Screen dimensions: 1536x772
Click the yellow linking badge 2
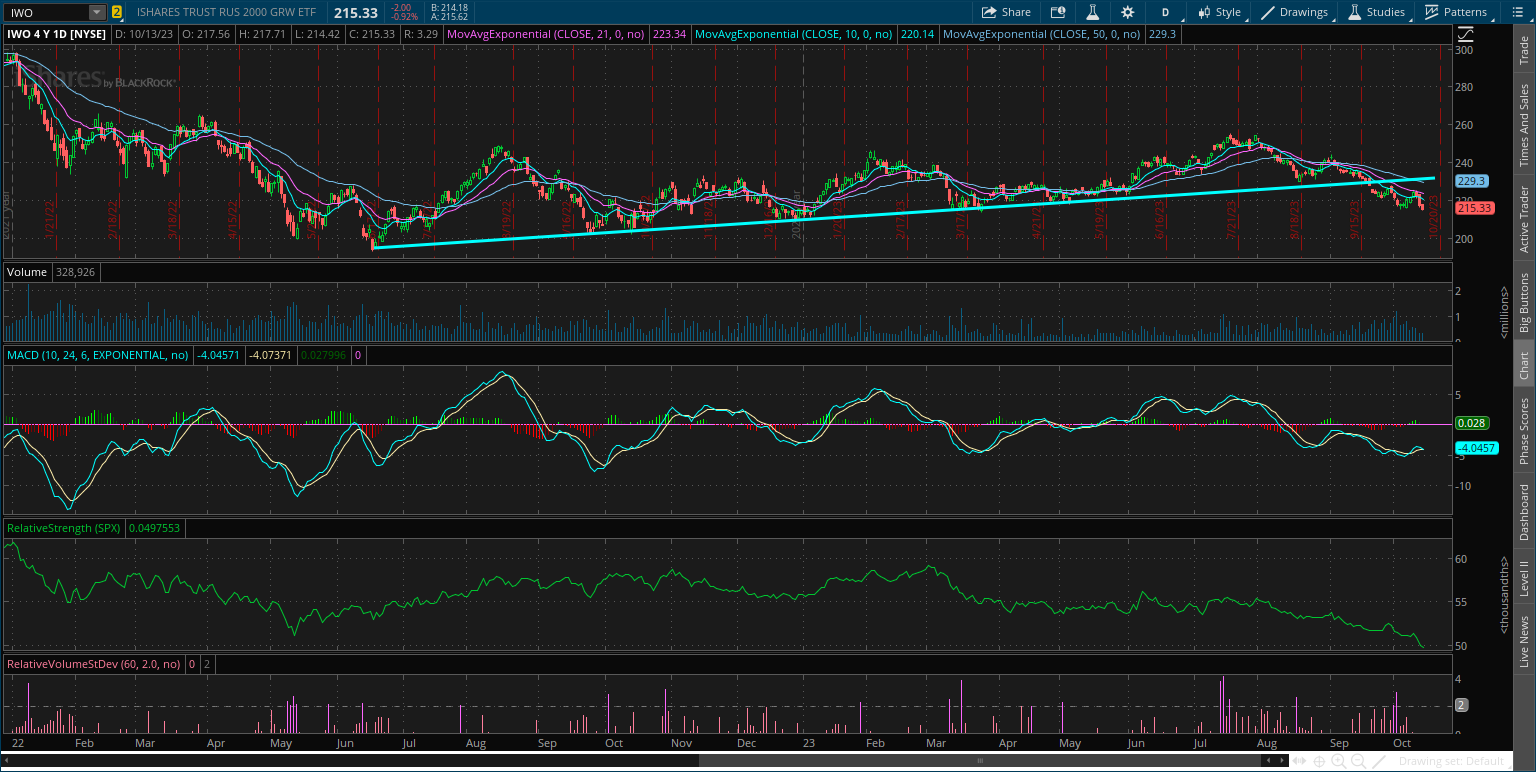(x=117, y=12)
